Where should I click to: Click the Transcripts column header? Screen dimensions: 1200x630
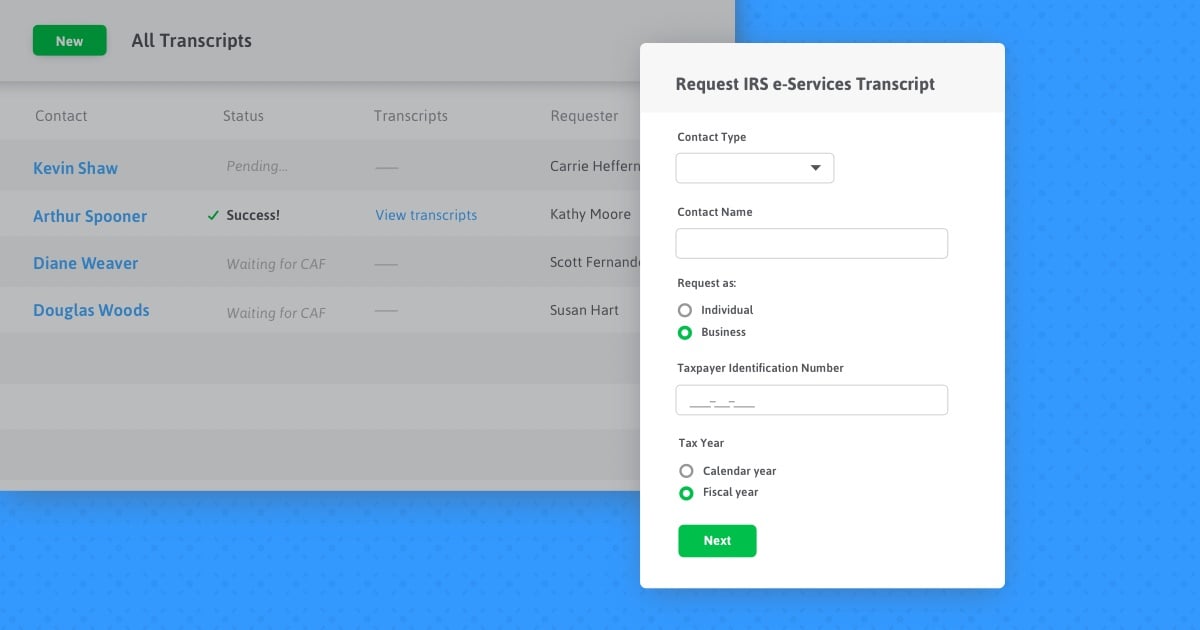[410, 116]
